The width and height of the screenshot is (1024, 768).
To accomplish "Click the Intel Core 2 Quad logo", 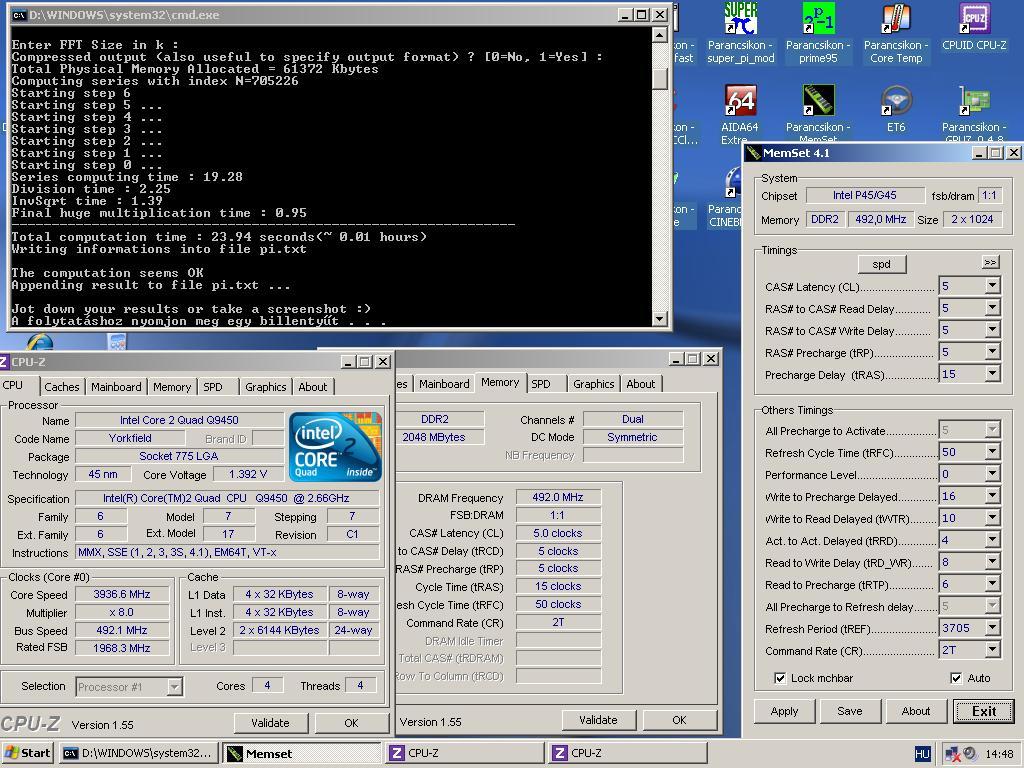I will click(x=335, y=447).
